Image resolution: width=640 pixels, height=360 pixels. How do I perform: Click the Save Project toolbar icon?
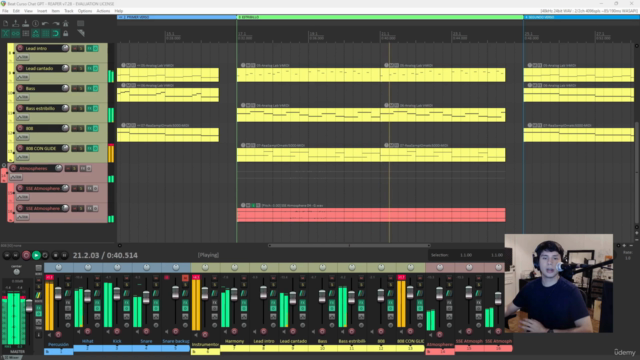tap(25, 24)
